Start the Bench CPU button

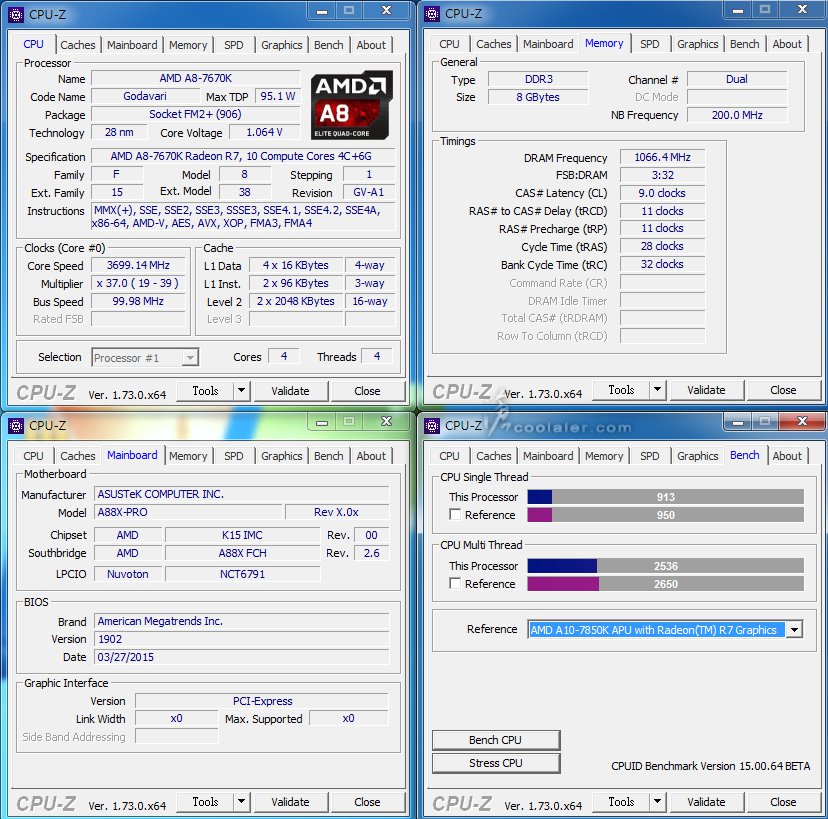[495, 740]
